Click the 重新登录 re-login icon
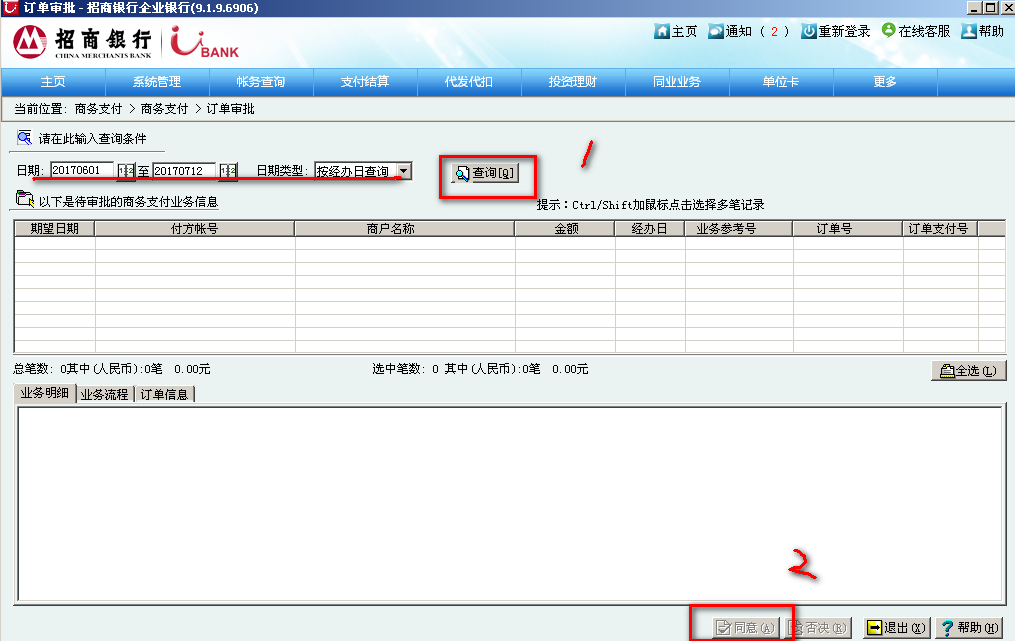The image size is (1015, 641). point(810,31)
